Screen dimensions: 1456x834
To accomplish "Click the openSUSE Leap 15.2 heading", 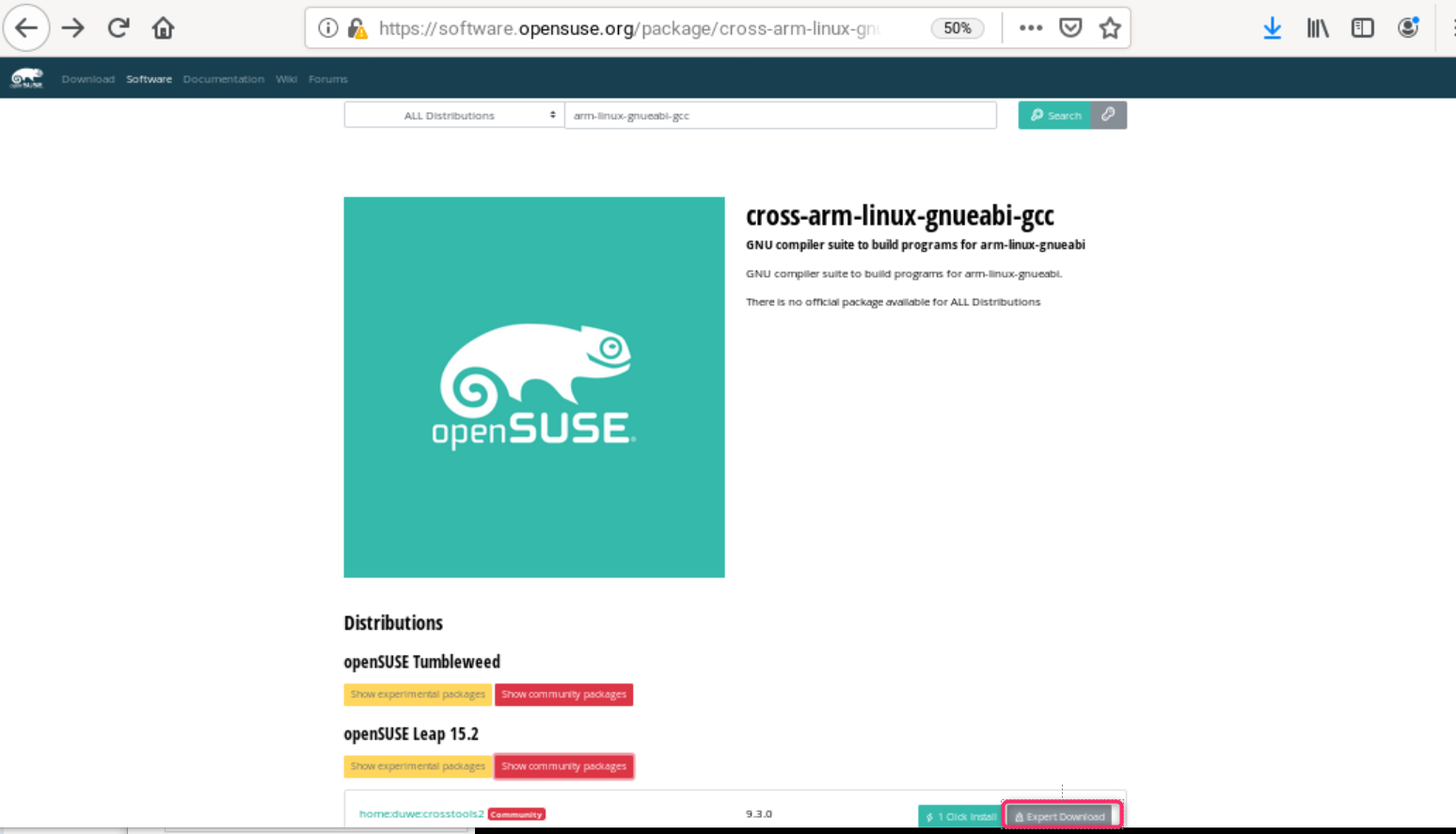I will point(411,733).
